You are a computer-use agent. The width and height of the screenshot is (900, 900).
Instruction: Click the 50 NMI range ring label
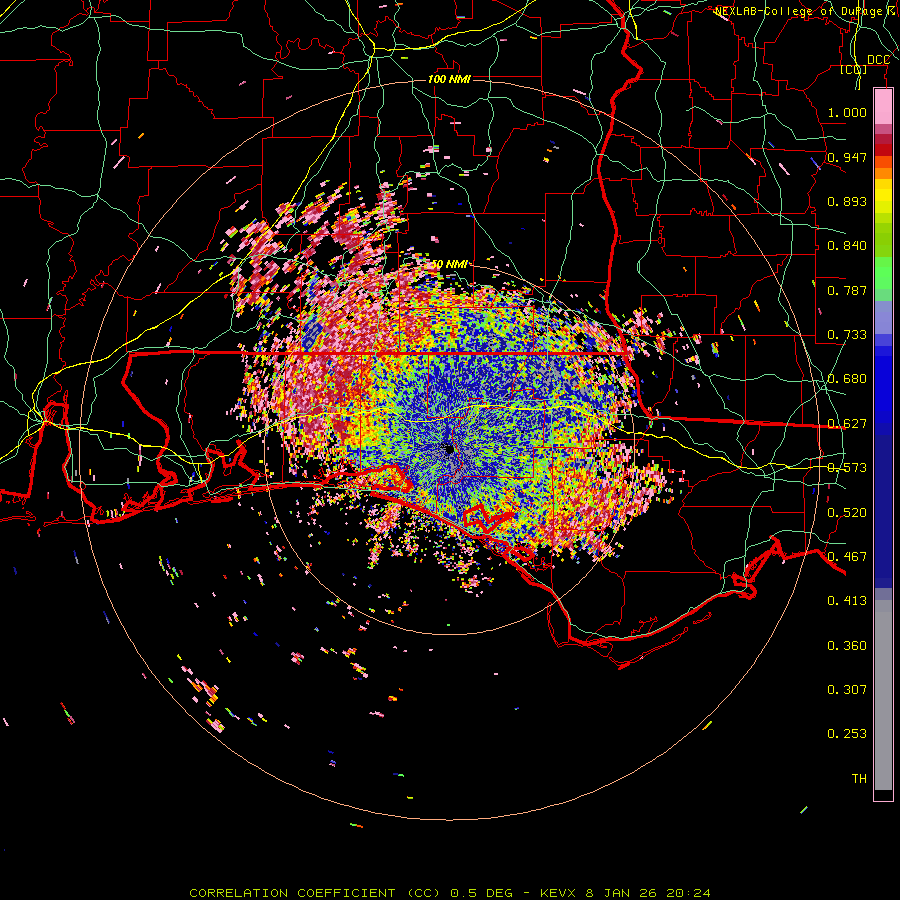pos(449,265)
